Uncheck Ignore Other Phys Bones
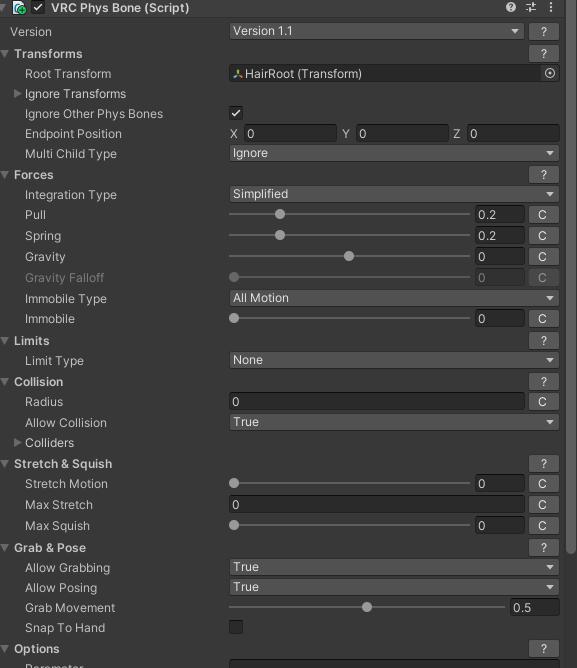 point(236,113)
